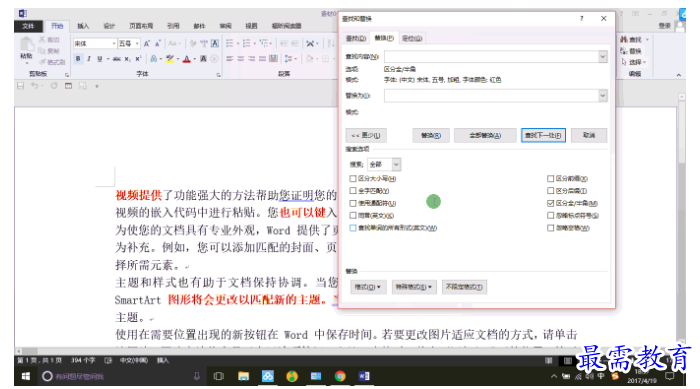Screen dimensions: 700x389
Task: Enable the 区分后缀(T) match suffix checkbox
Action: (x=550, y=191)
